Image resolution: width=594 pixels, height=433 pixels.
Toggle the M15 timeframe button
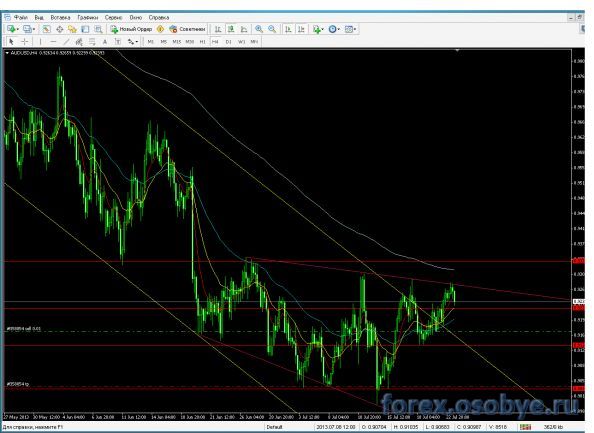(x=177, y=42)
